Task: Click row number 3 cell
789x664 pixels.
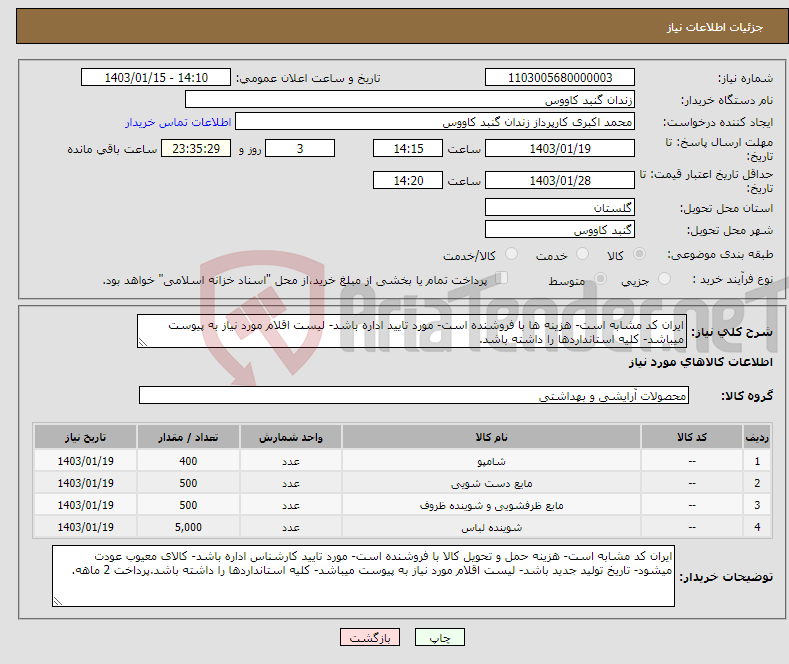Action: point(757,505)
